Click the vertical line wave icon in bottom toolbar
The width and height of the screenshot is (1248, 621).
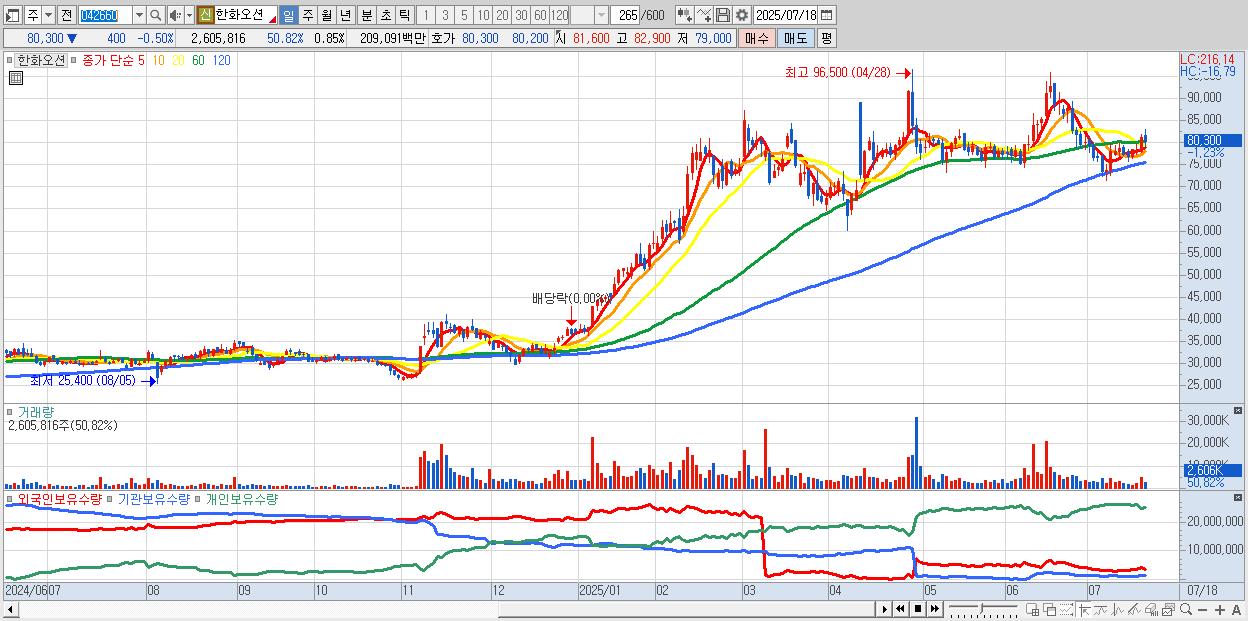coord(1118,610)
